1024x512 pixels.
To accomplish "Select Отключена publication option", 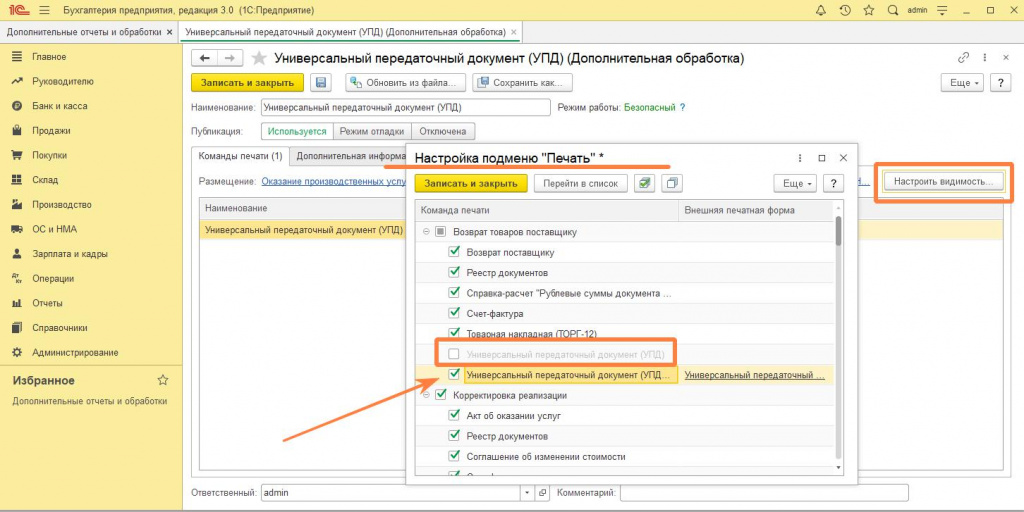I will [x=443, y=131].
